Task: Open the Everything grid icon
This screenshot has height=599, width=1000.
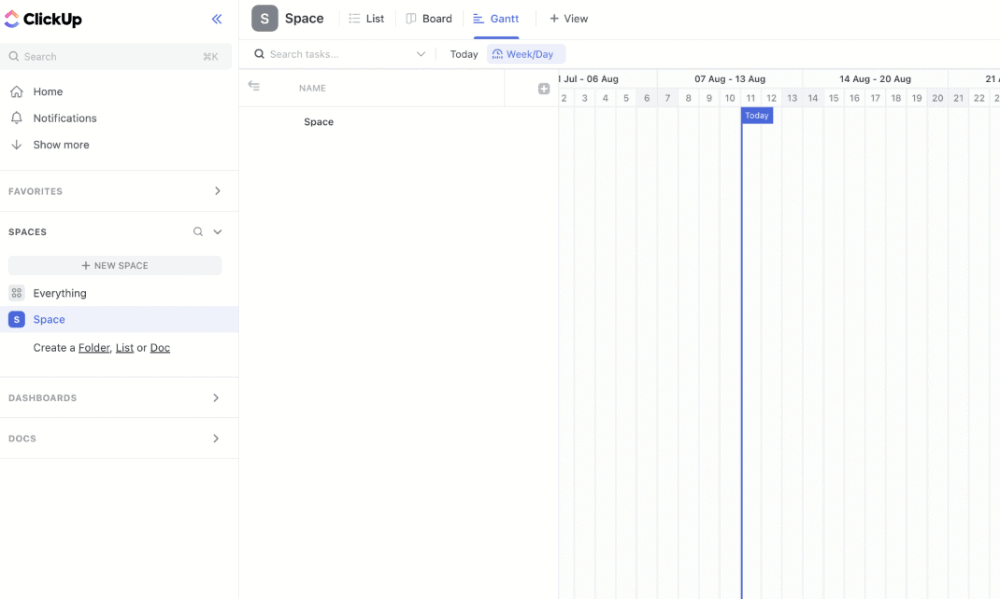Action: coord(17,293)
